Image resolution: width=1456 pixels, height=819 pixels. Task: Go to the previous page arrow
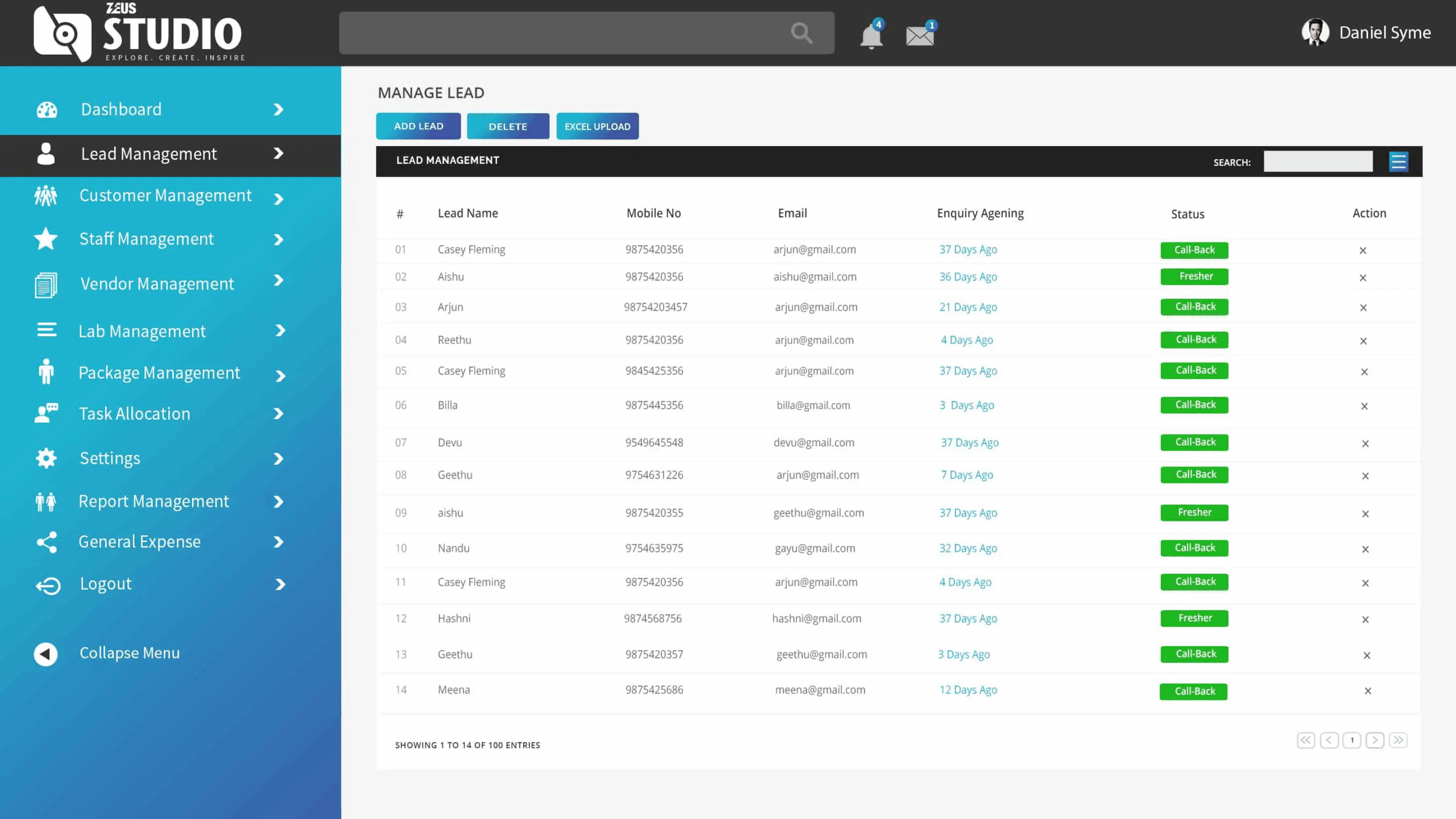click(x=1329, y=740)
